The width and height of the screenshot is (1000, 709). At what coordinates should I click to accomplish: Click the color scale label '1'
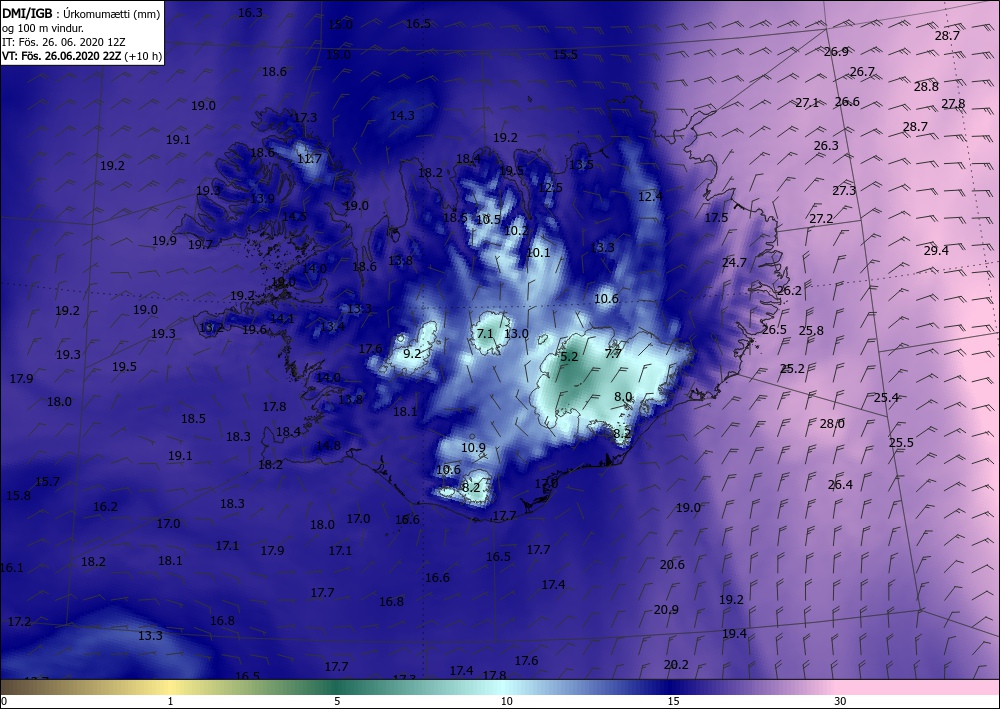pos(170,701)
